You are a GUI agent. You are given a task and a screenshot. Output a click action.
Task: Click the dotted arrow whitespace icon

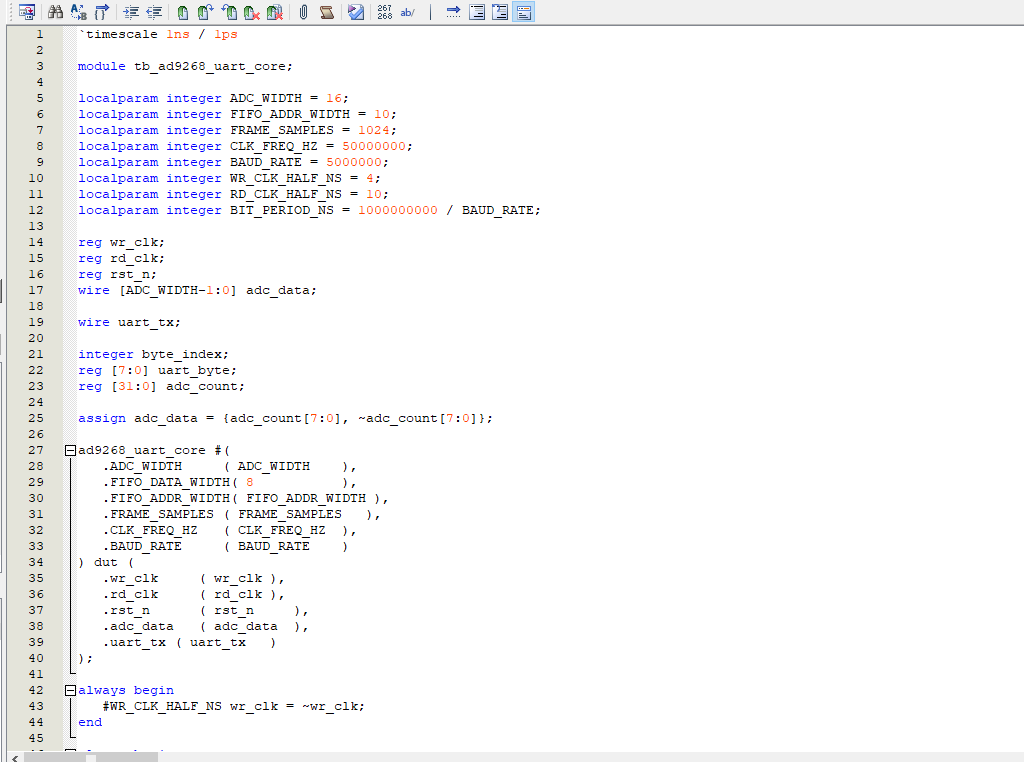(453, 12)
